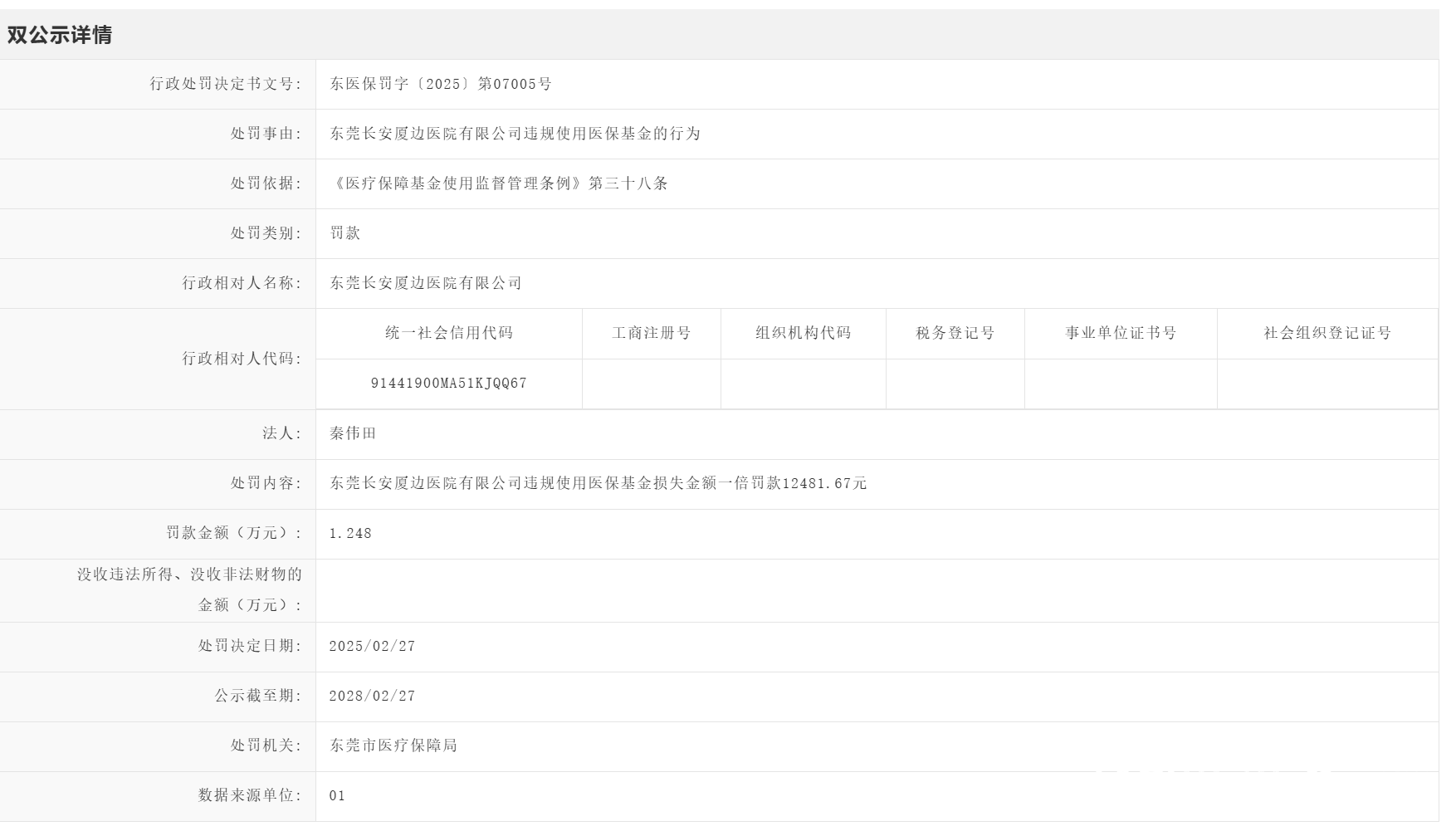Viewport: 1456px width, 831px height.
Task: Click the 统一社会信用代码 column header
Action: tap(449, 333)
